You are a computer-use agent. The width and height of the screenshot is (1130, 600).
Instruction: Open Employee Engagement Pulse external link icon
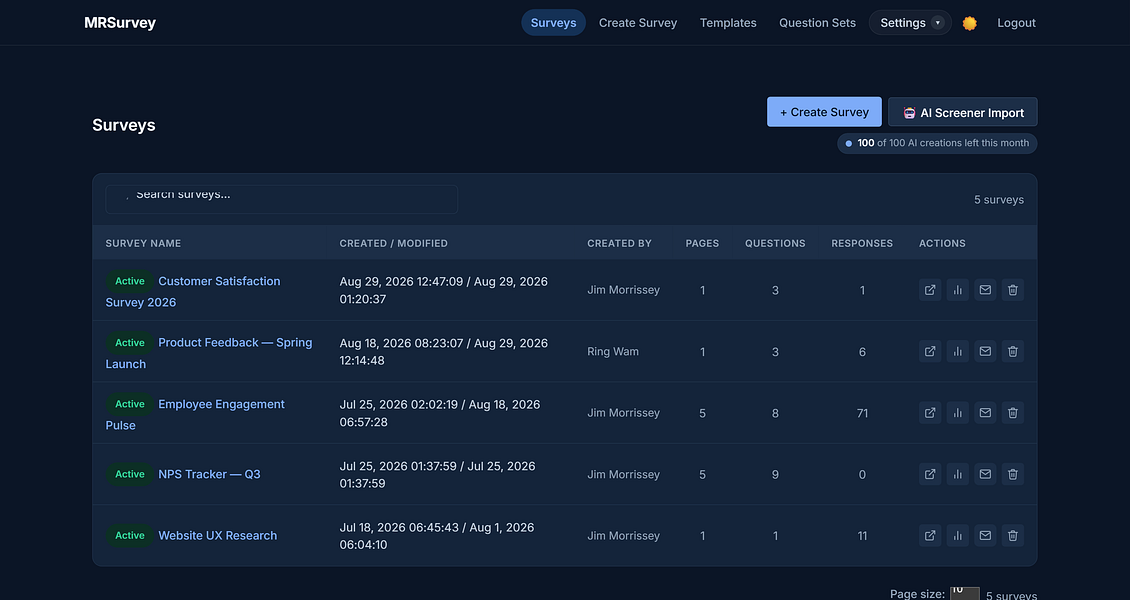coord(930,413)
